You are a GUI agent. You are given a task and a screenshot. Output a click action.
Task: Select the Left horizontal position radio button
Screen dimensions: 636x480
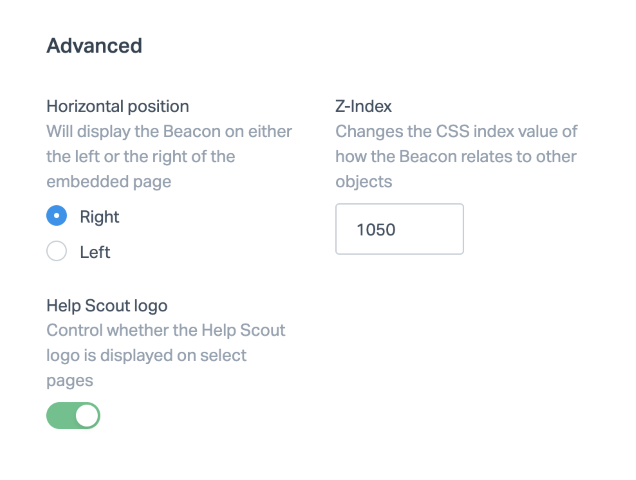point(57,252)
